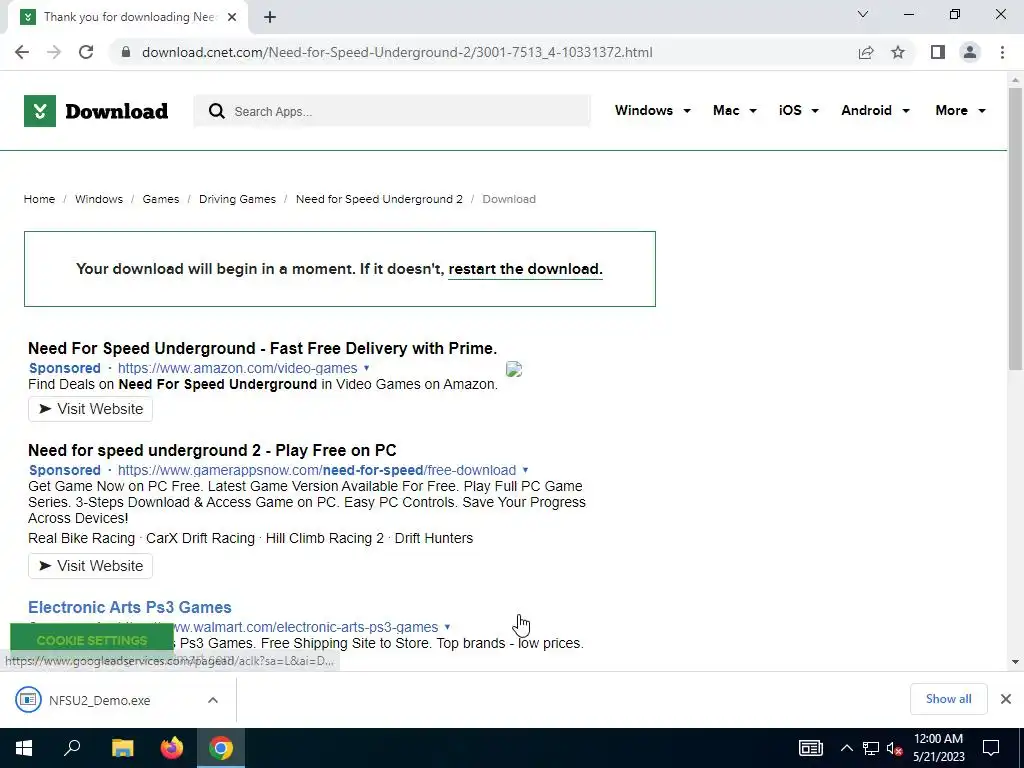The height and width of the screenshot is (768, 1024).
Task: Open the Games breadcrumb link
Action: point(161,199)
